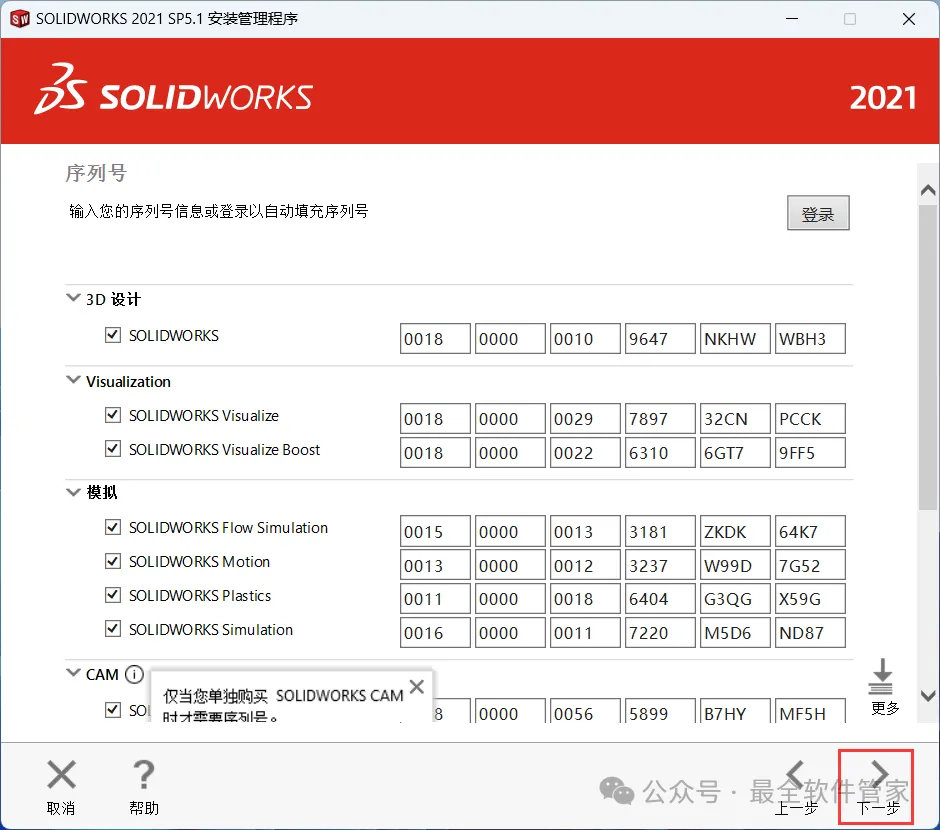
Task: Click Simulation serial field containing ND87
Action: point(810,632)
